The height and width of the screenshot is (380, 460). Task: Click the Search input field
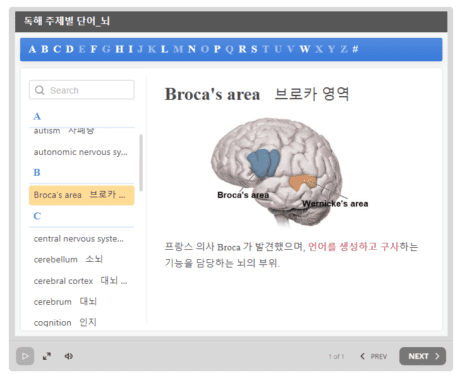[x=82, y=90]
